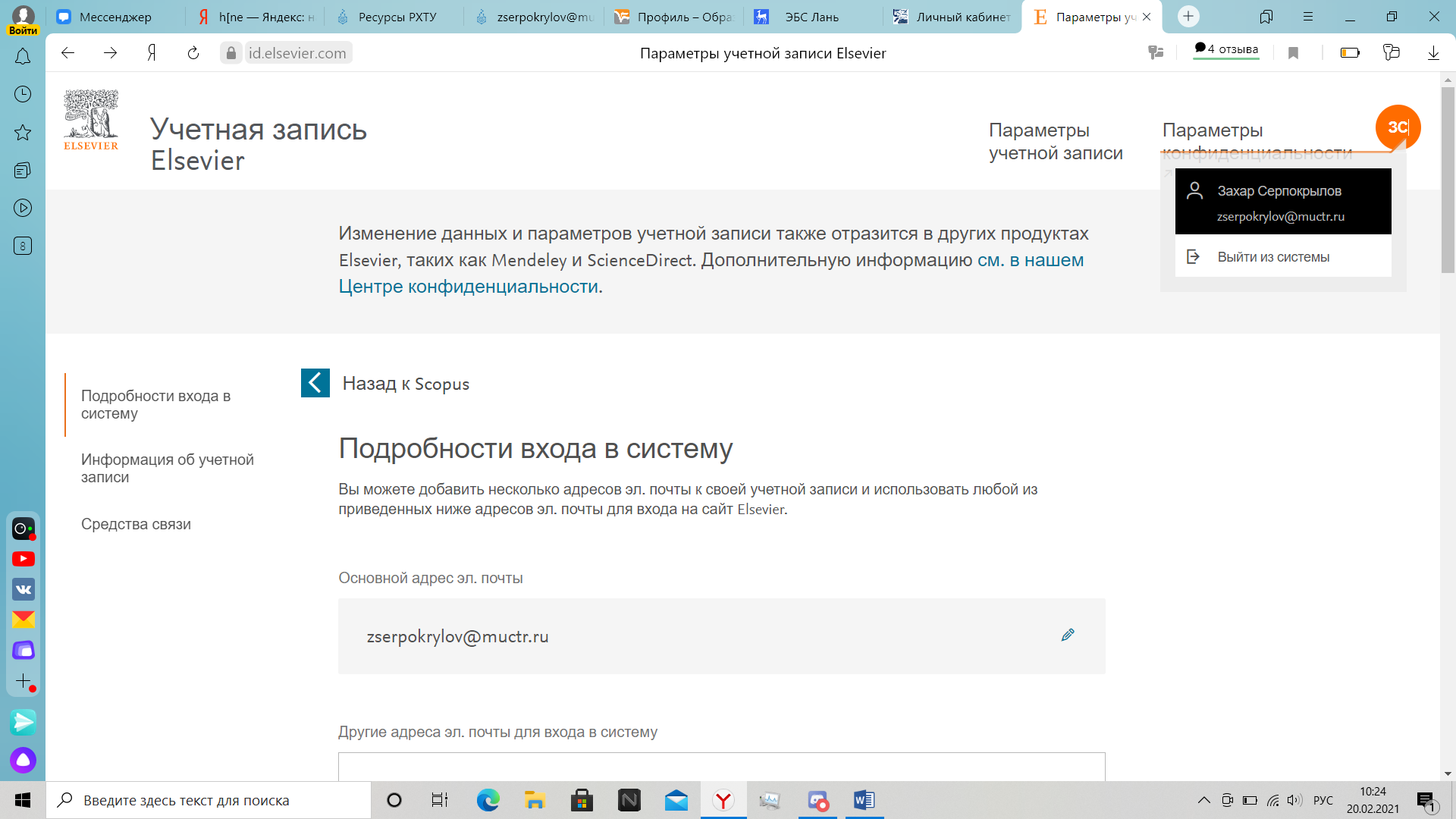1456x819 pixels.
Task: Click the orange ЗС user avatar
Action: click(1398, 127)
